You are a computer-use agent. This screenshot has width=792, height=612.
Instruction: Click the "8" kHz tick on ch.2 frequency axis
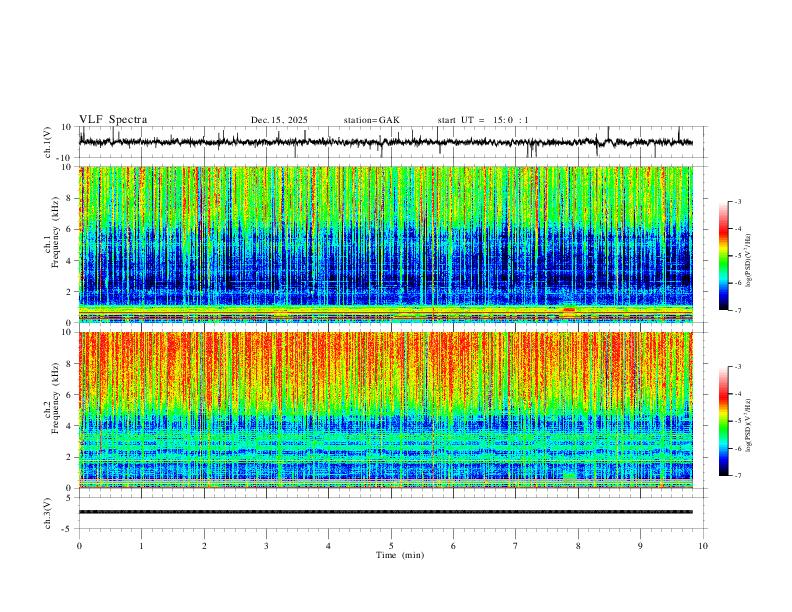point(69,364)
